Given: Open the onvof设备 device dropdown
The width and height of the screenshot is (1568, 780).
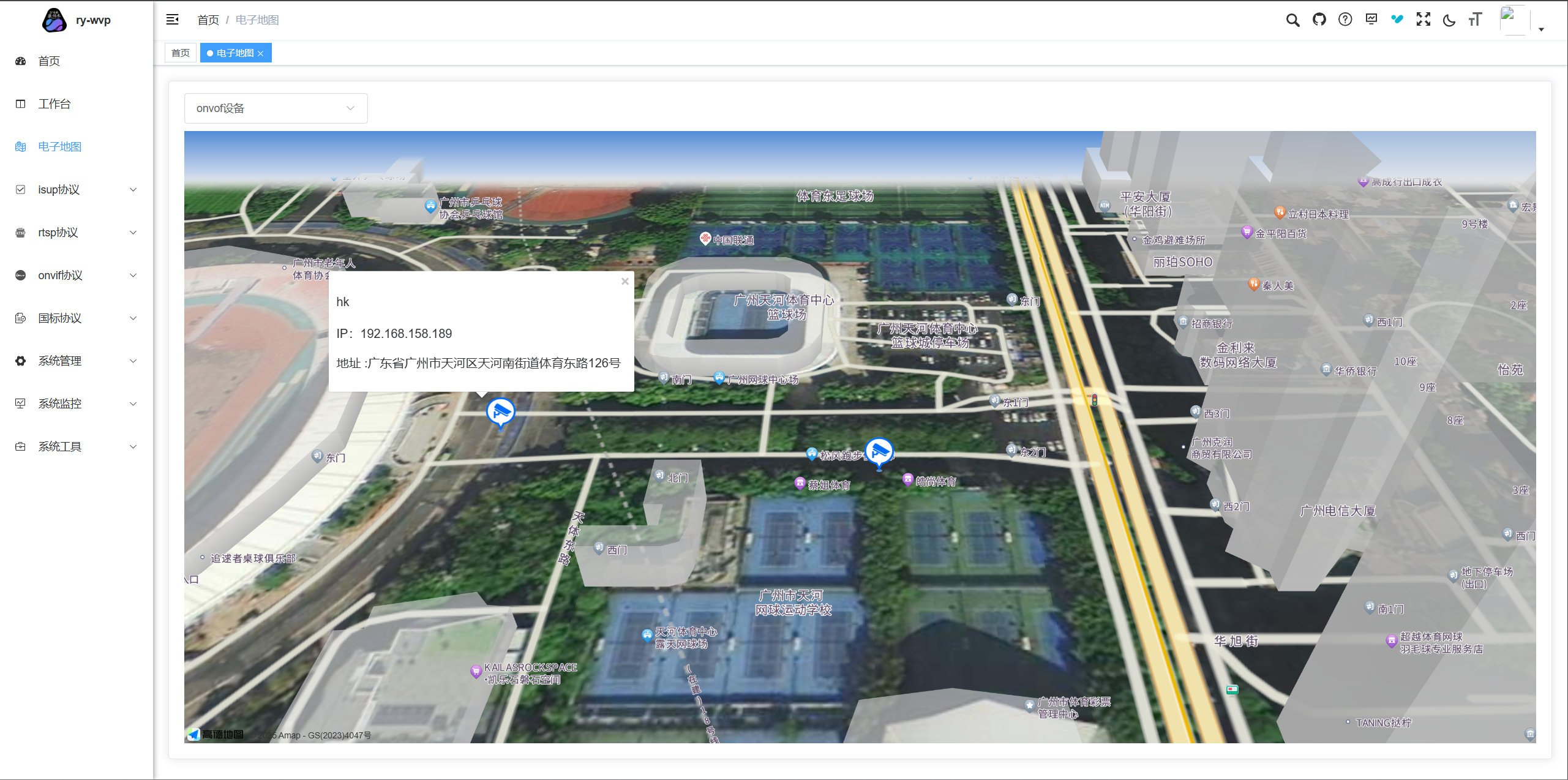Looking at the screenshot, I should (276, 108).
